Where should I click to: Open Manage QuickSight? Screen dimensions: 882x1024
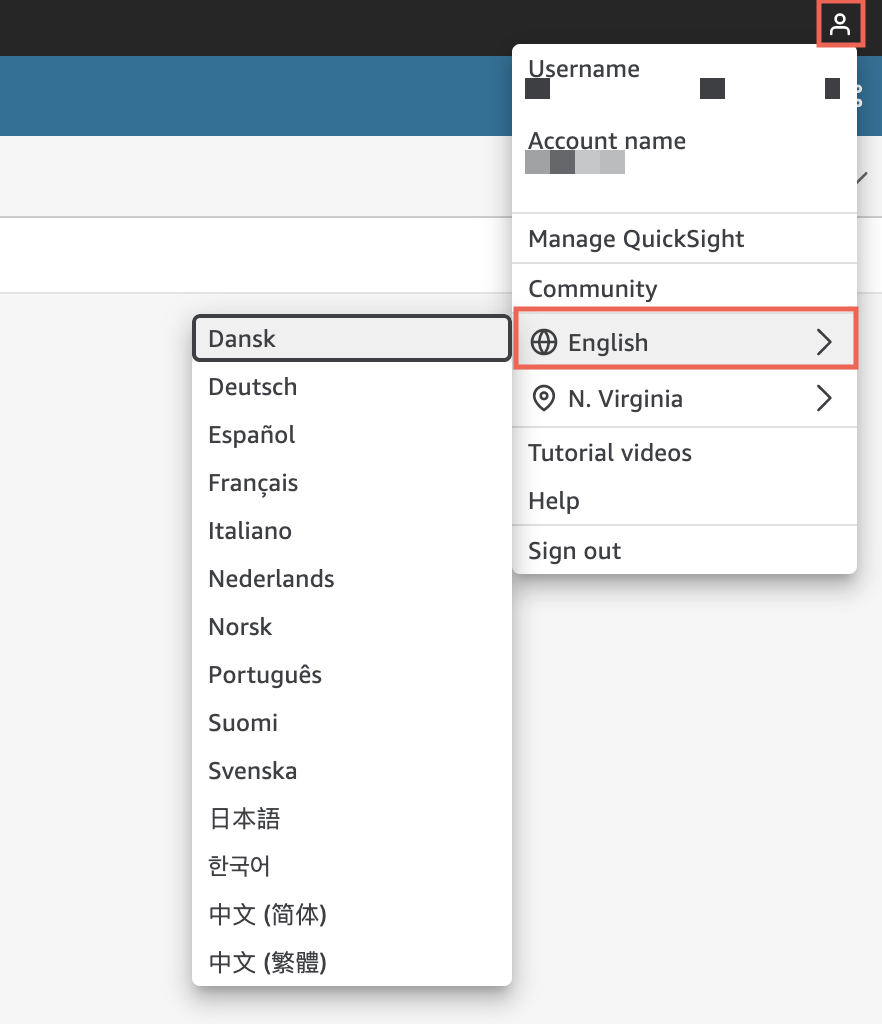pos(636,239)
